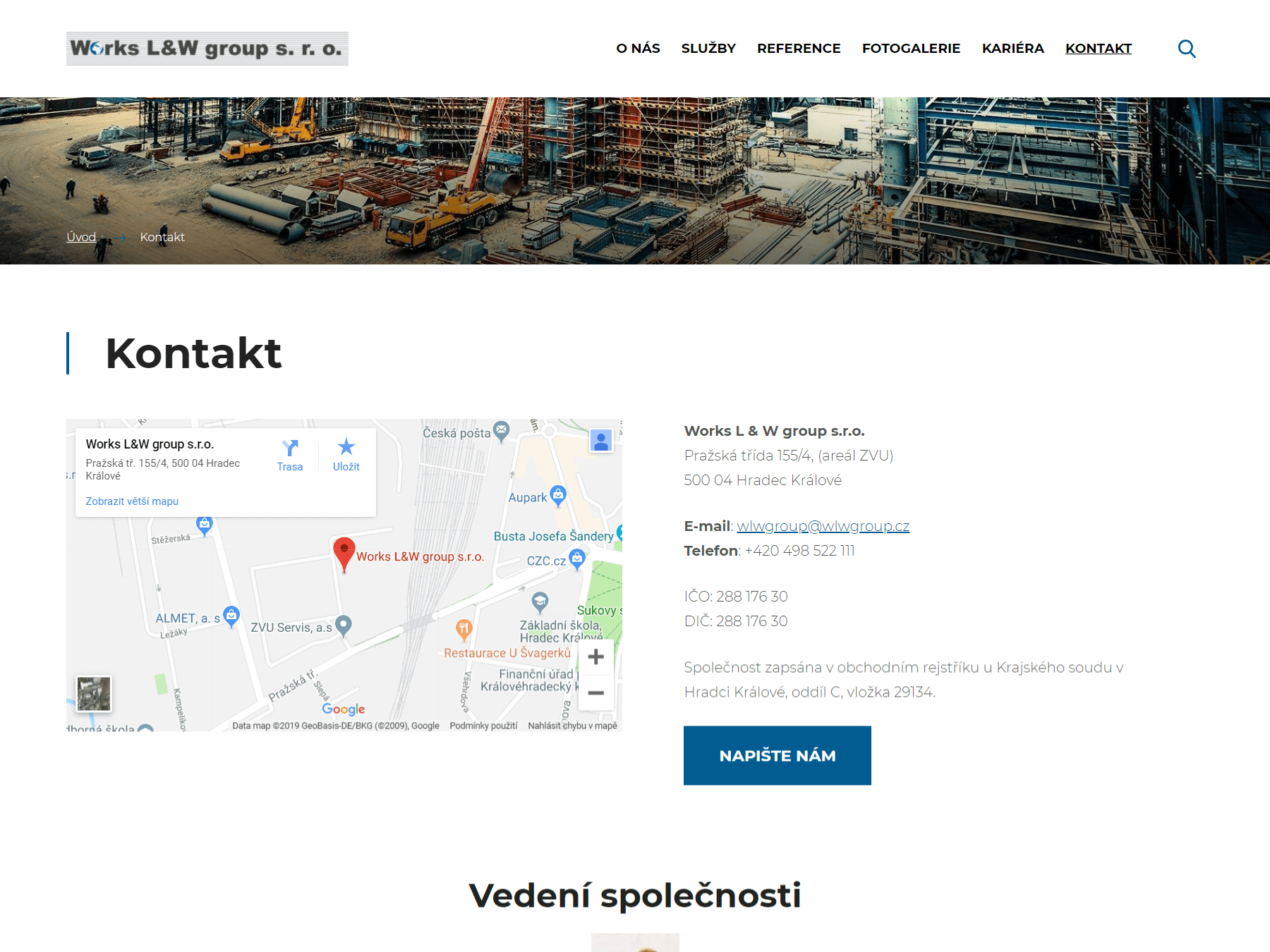Open the O NÁS menu item
Screen dimensions: 1270x952
click(x=638, y=49)
